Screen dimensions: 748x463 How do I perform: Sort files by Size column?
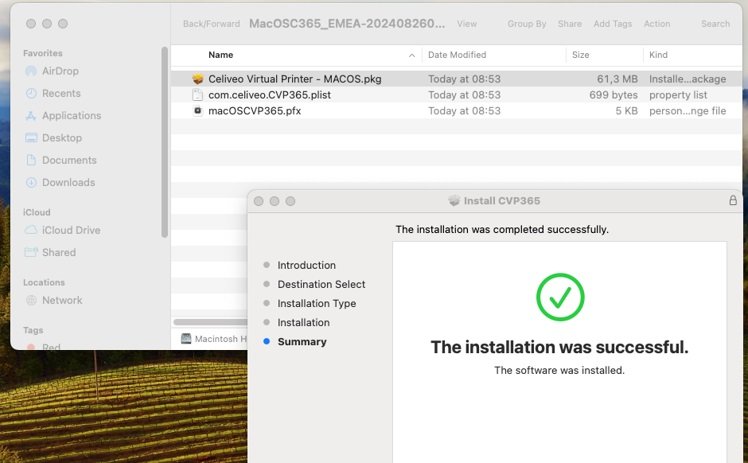tap(581, 55)
